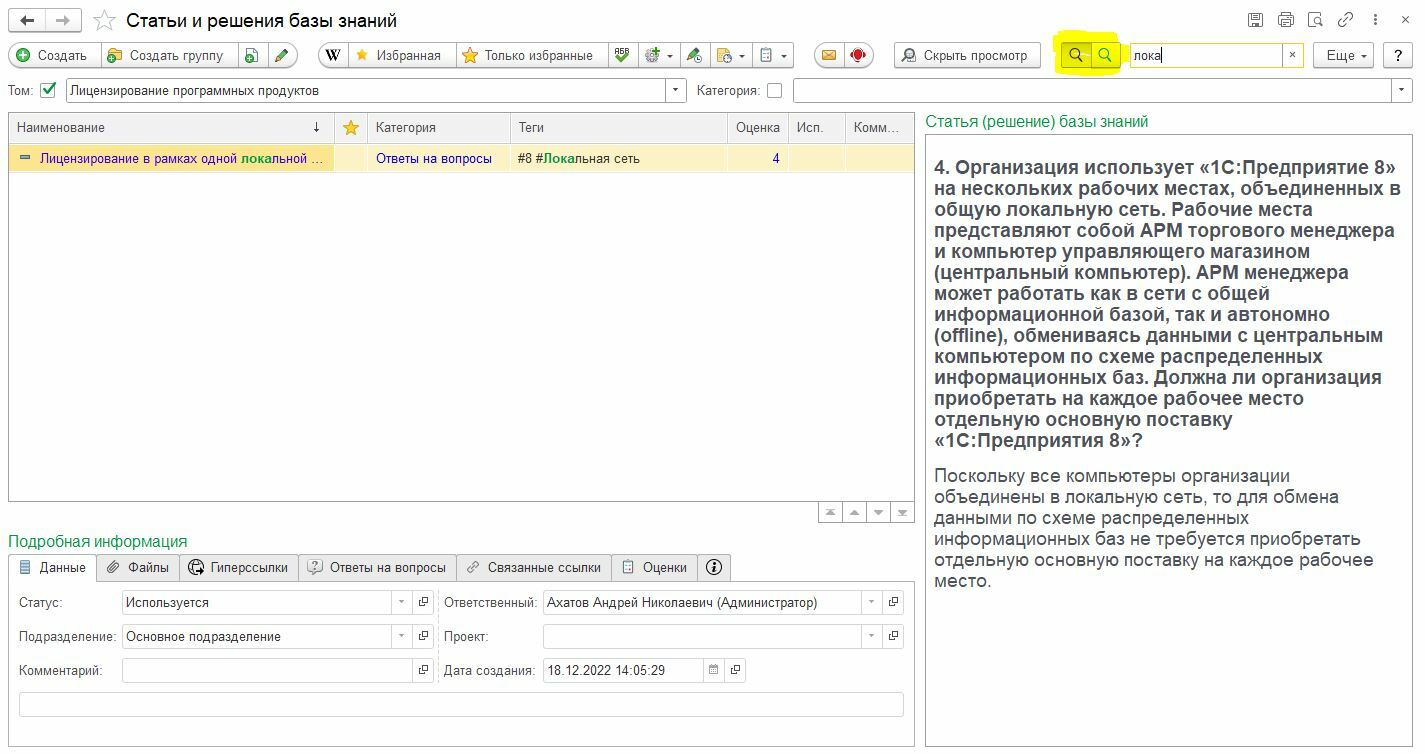Open the Ответственный field's open-form icon
This screenshot has width=1425, height=754.
coord(893,602)
